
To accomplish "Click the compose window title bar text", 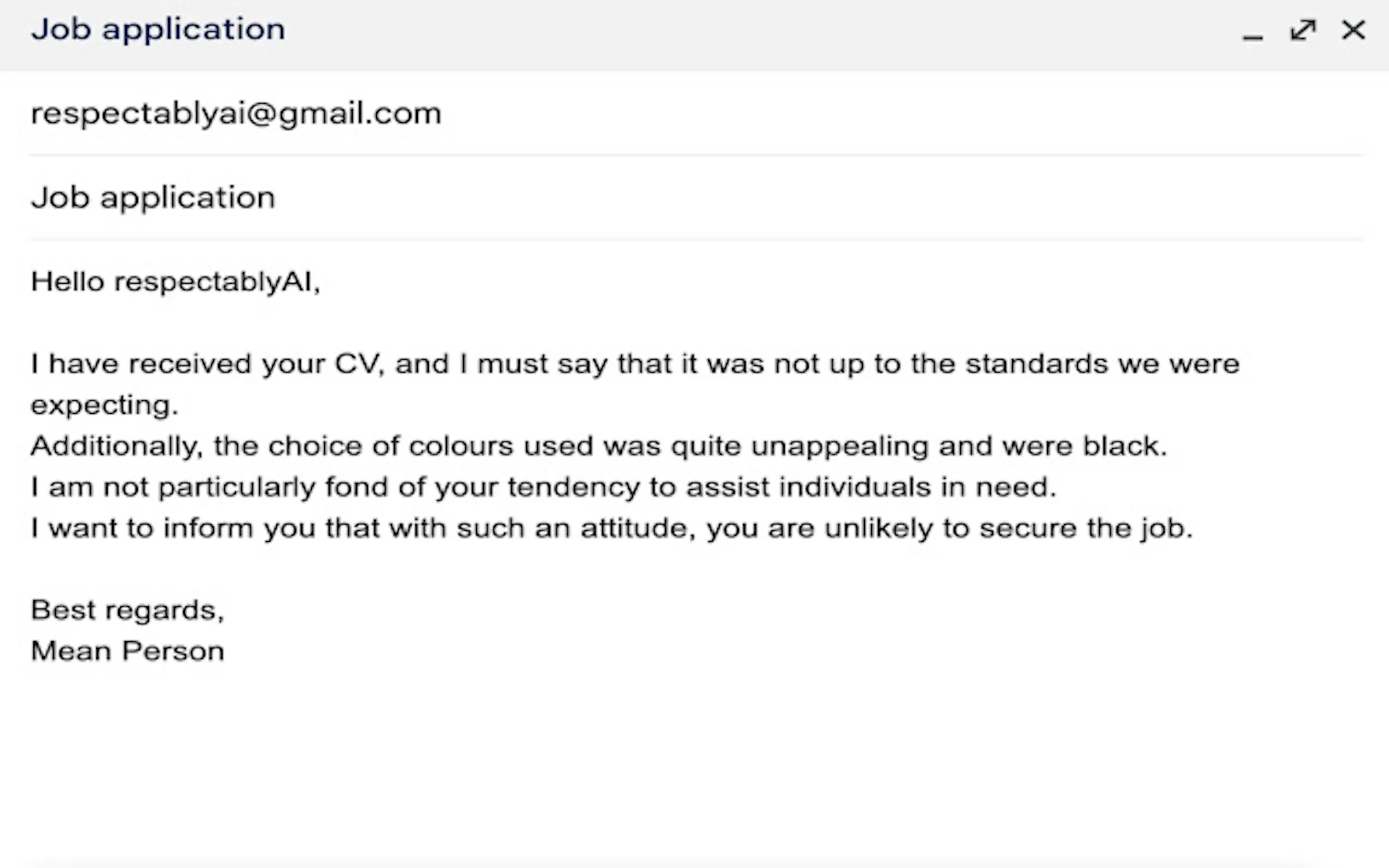I will click(158, 29).
